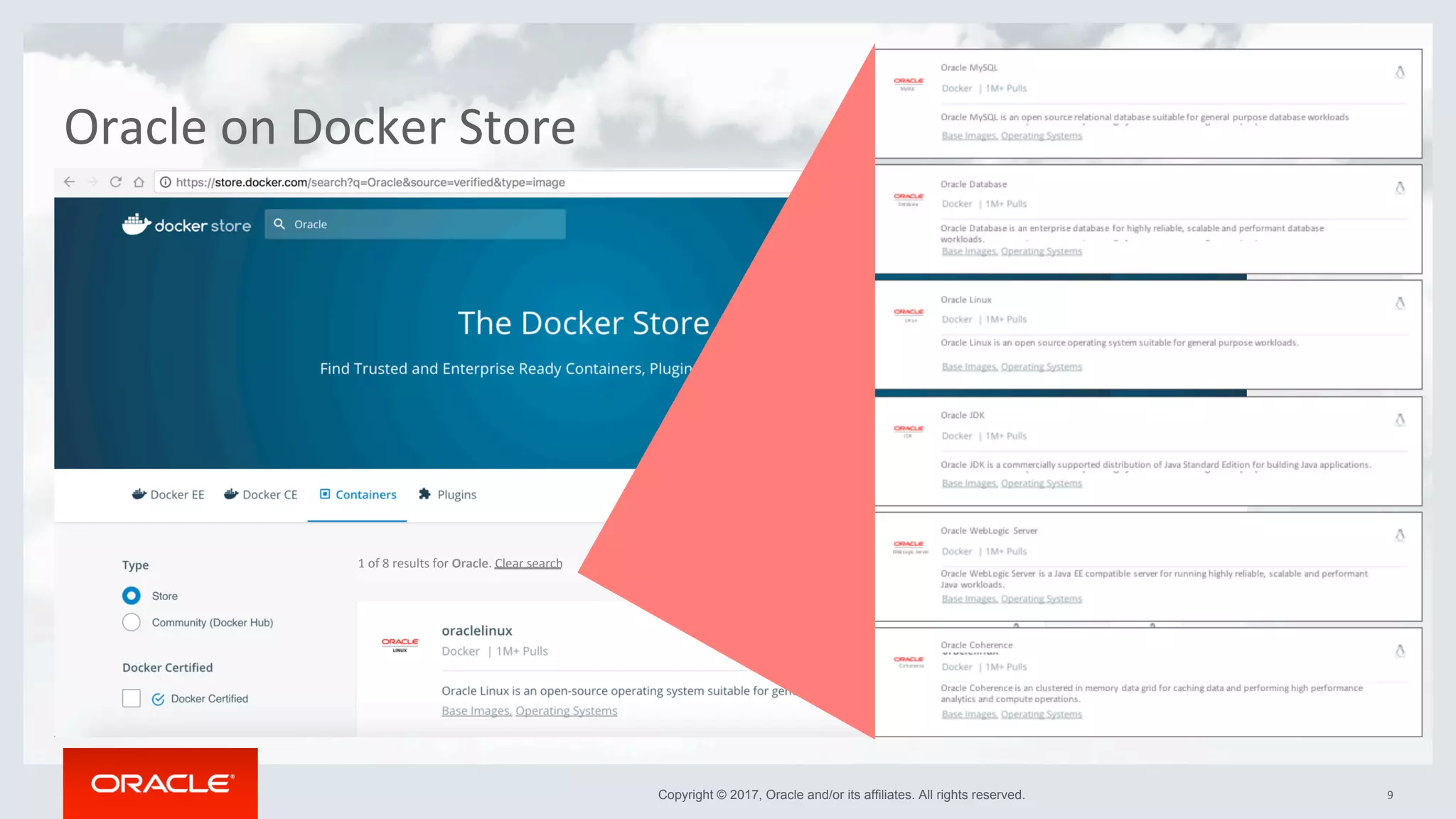This screenshot has height=819, width=1456.
Task: Click the 'Docker Certified' section heading
Action: [168, 668]
